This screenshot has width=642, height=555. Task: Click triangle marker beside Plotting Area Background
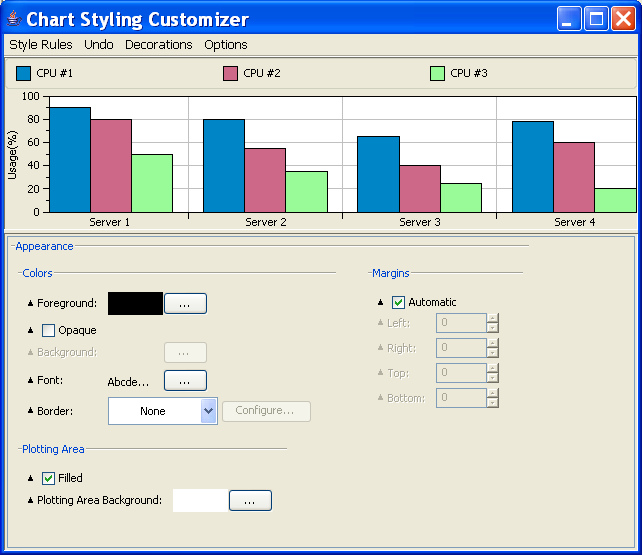click(30, 500)
